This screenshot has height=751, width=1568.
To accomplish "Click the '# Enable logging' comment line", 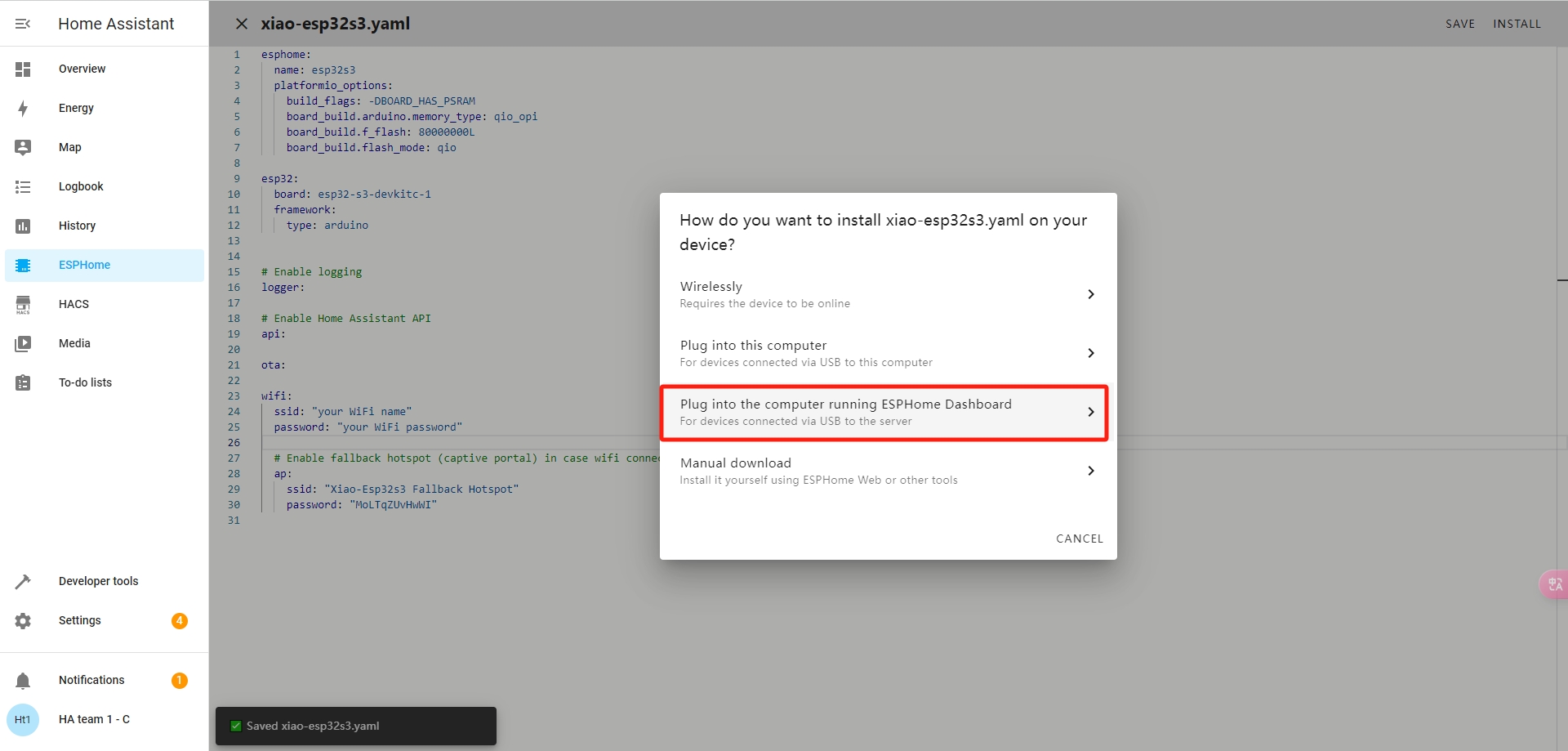I will tap(311, 271).
